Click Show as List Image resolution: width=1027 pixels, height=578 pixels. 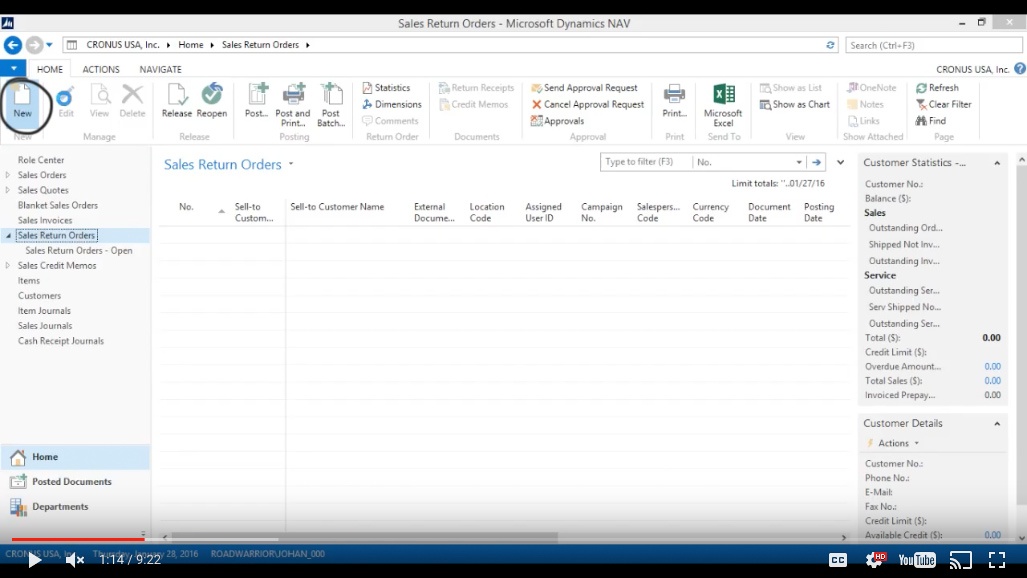tap(791, 88)
